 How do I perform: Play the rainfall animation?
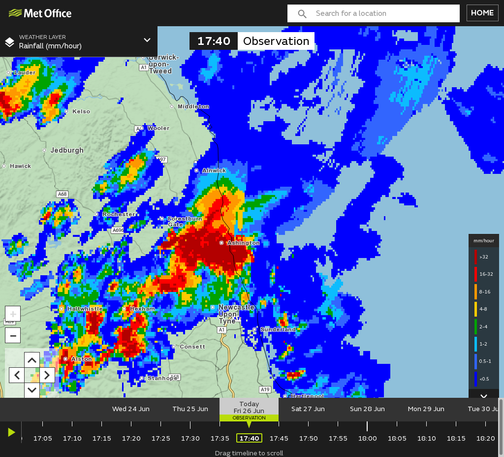pyautogui.click(x=11, y=432)
